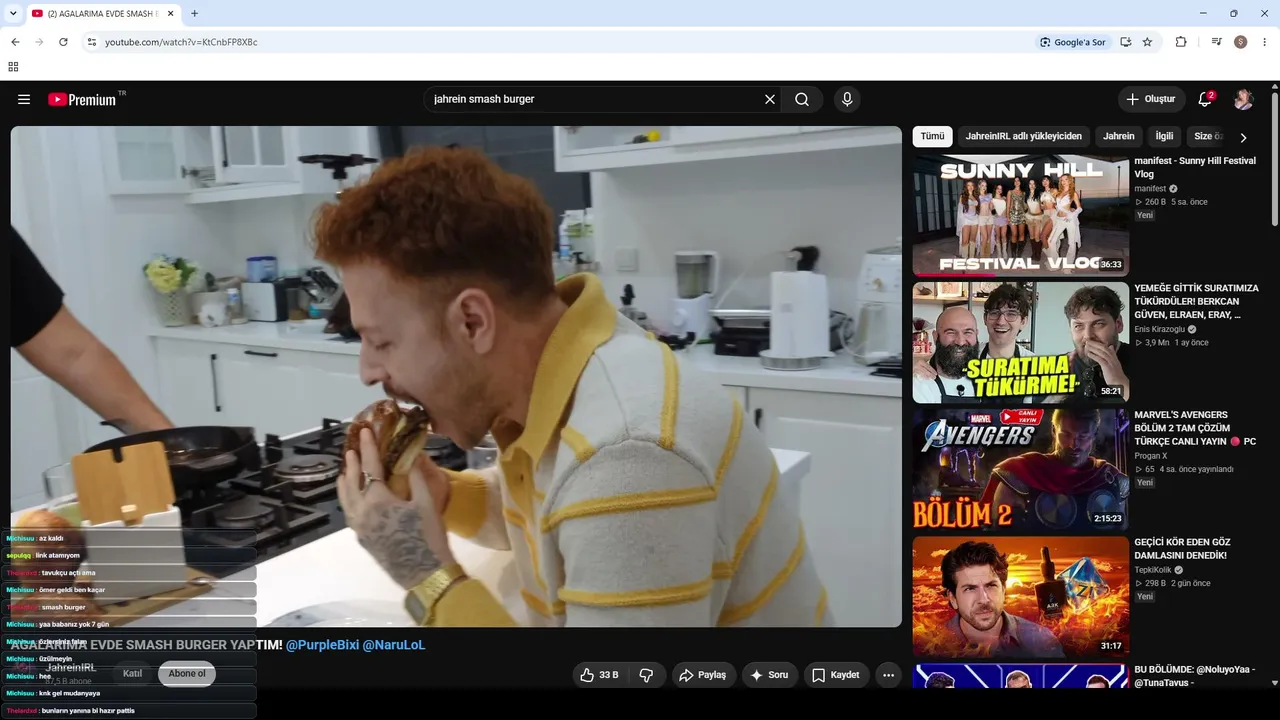The width and height of the screenshot is (1280, 720).
Task: View site information icon in address bar
Action: (x=91, y=42)
